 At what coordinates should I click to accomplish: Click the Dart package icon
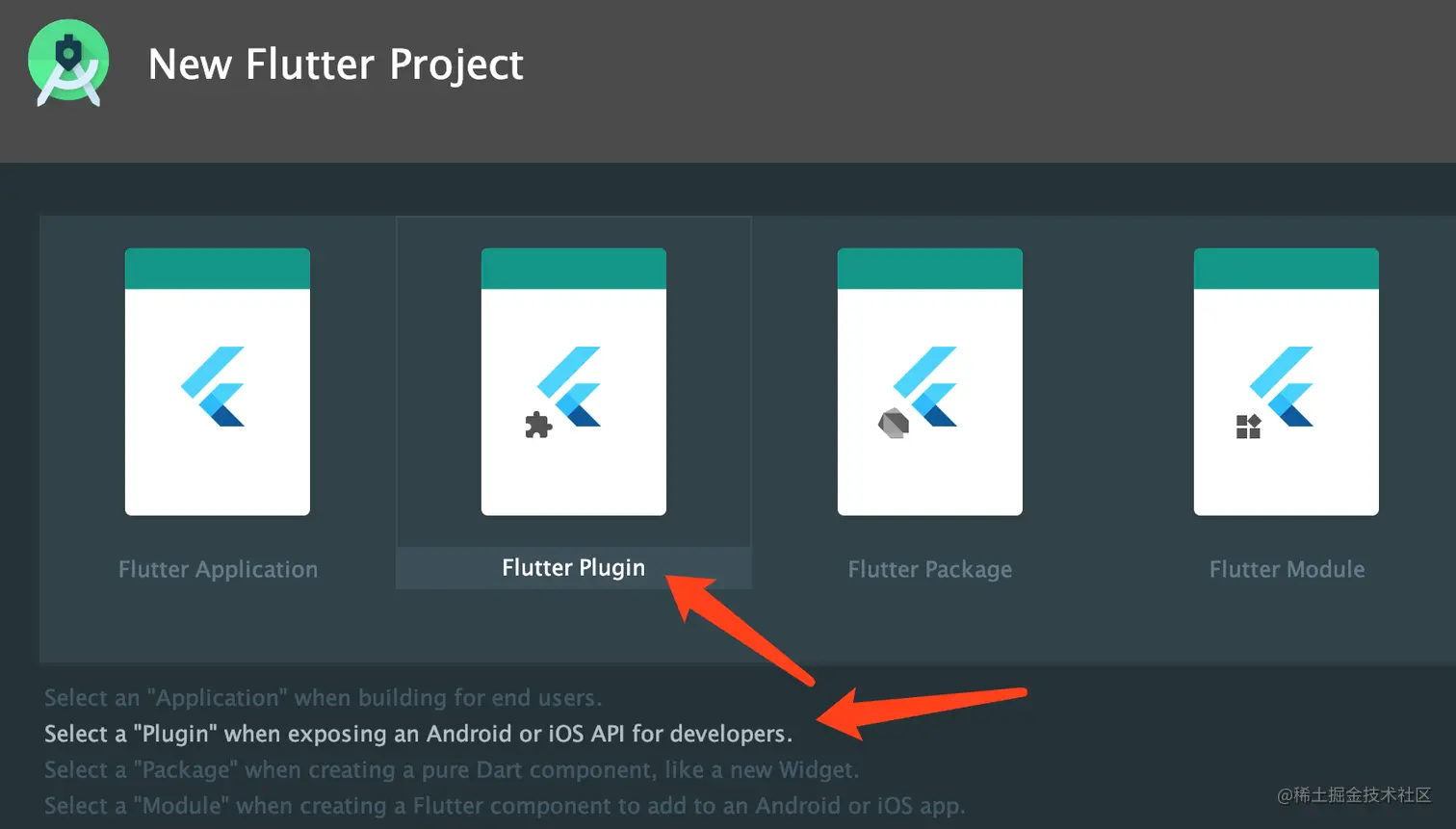(894, 423)
